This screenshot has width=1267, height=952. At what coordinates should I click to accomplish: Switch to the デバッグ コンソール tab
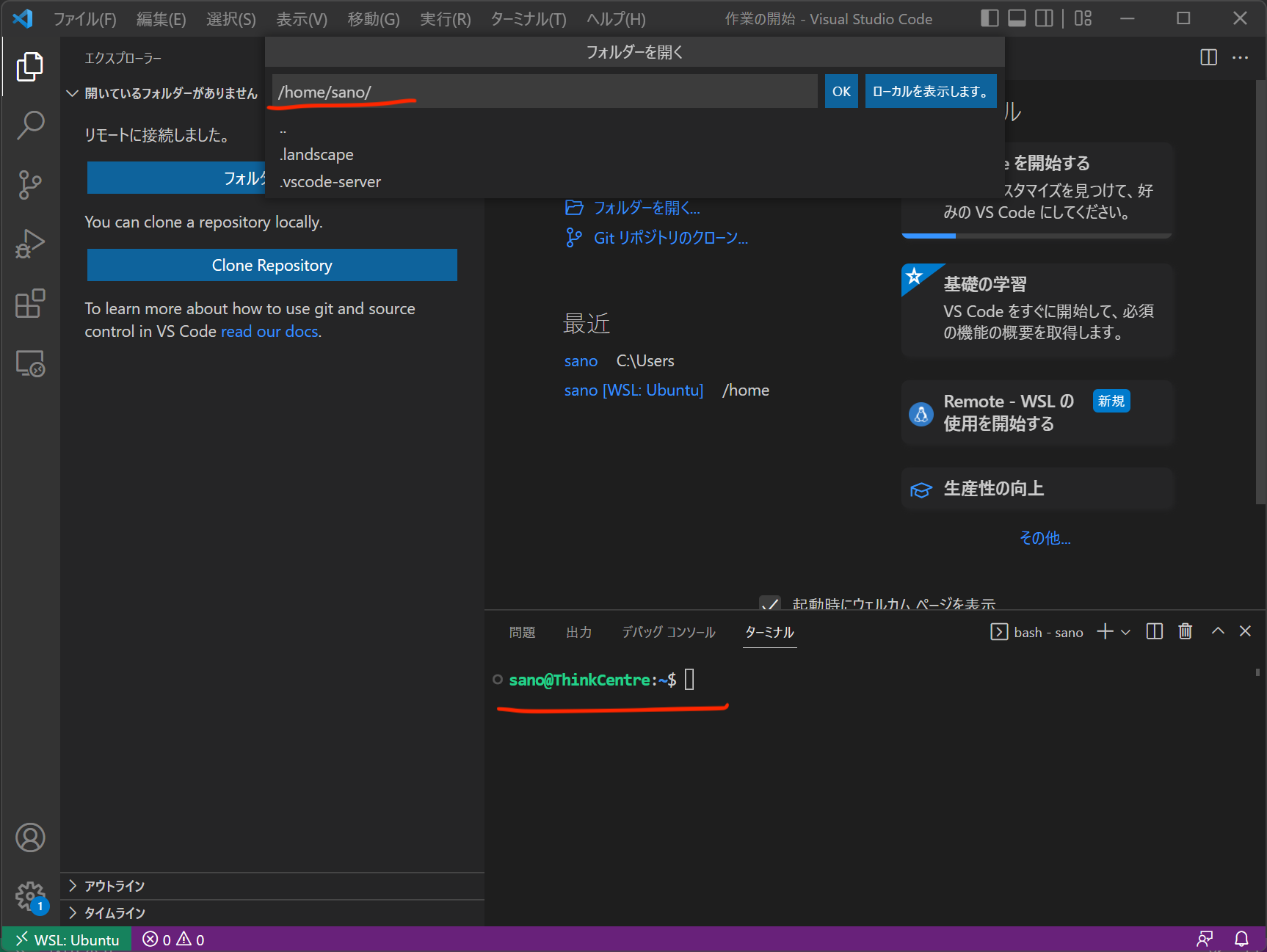pos(669,632)
